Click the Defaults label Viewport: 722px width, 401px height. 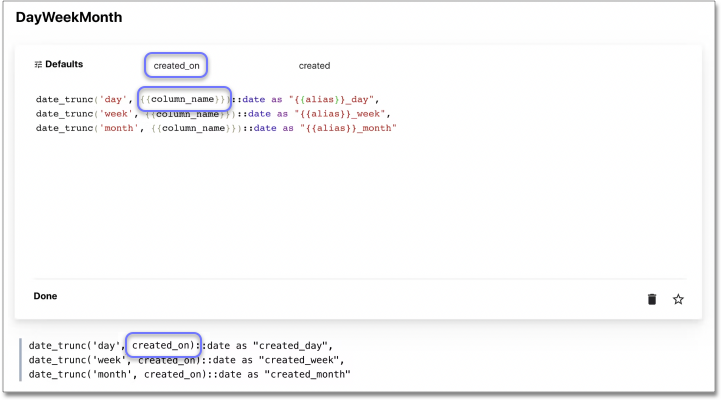(64, 65)
